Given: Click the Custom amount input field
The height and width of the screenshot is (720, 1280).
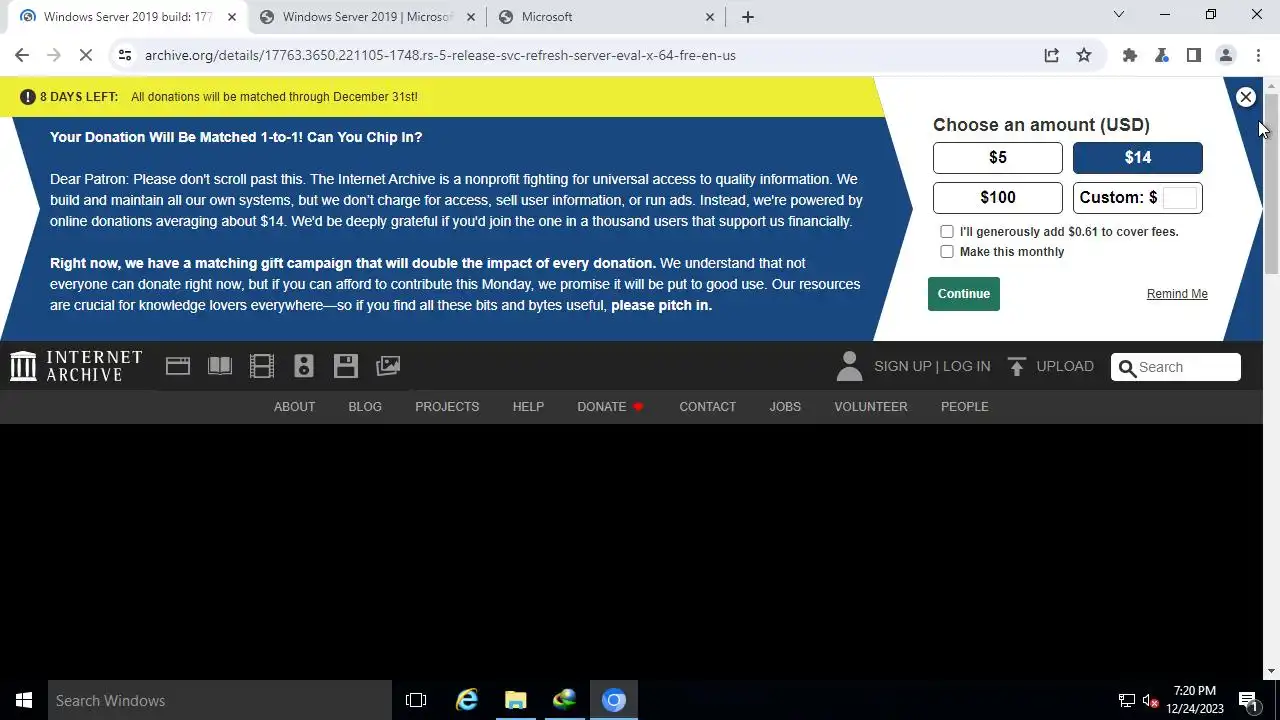Looking at the screenshot, I should (x=1180, y=197).
